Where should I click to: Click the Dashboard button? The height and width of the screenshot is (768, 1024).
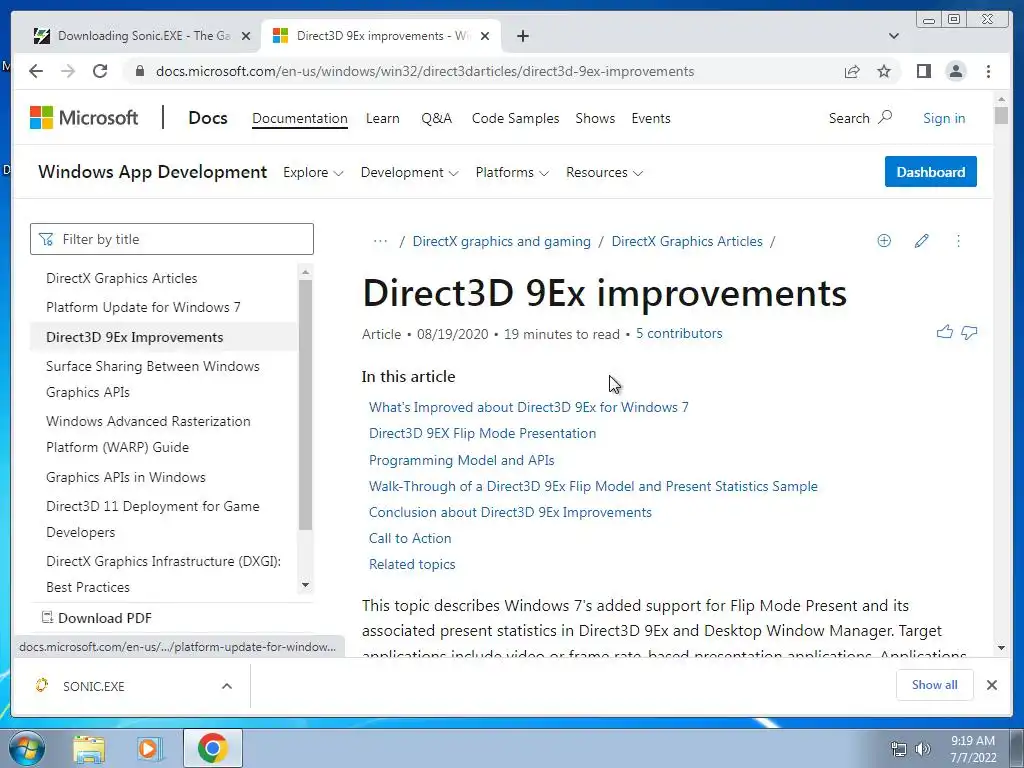931,172
